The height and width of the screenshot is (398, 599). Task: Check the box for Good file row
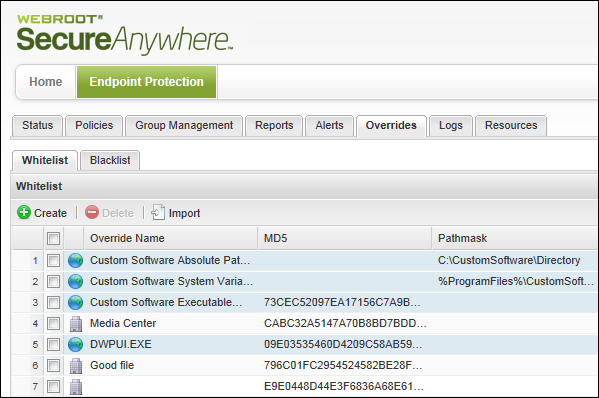point(53,366)
